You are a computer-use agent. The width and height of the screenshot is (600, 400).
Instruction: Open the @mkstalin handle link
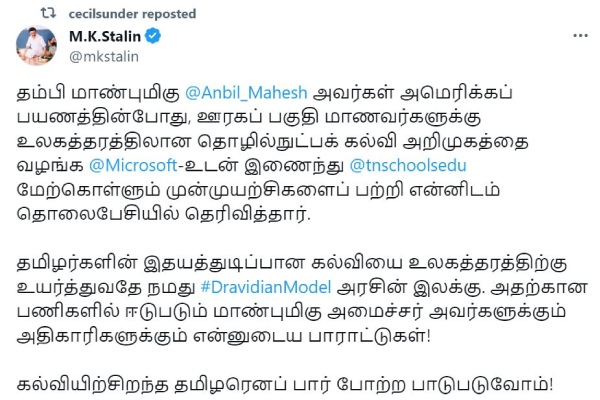point(99,57)
